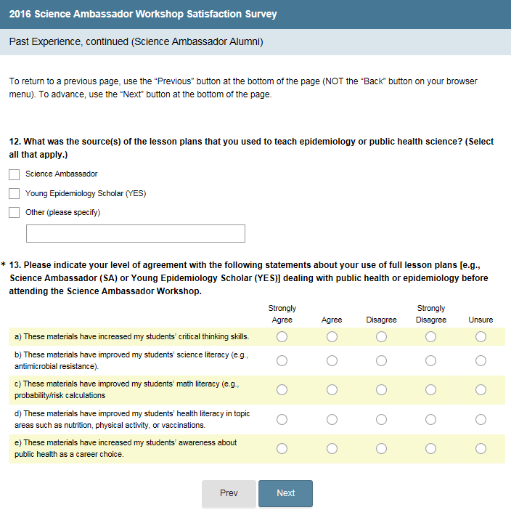Choose Agree for critical thinking skills statement
This screenshot has height=523, width=511.
332,337
